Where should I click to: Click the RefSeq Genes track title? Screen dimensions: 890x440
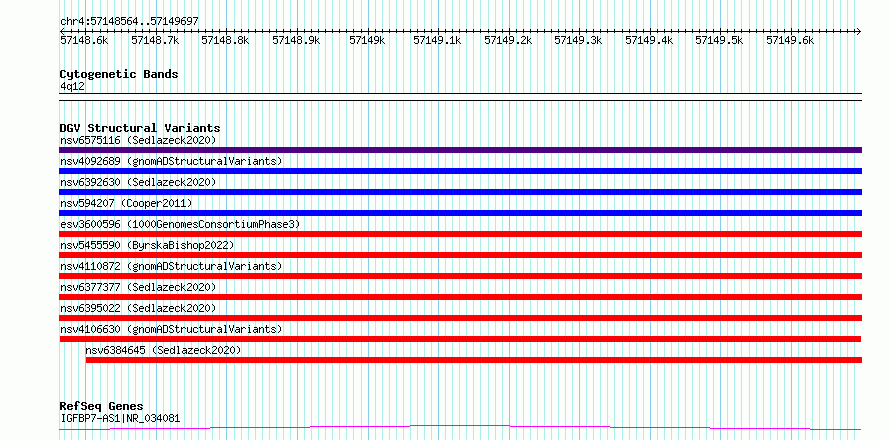(x=101, y=406)
